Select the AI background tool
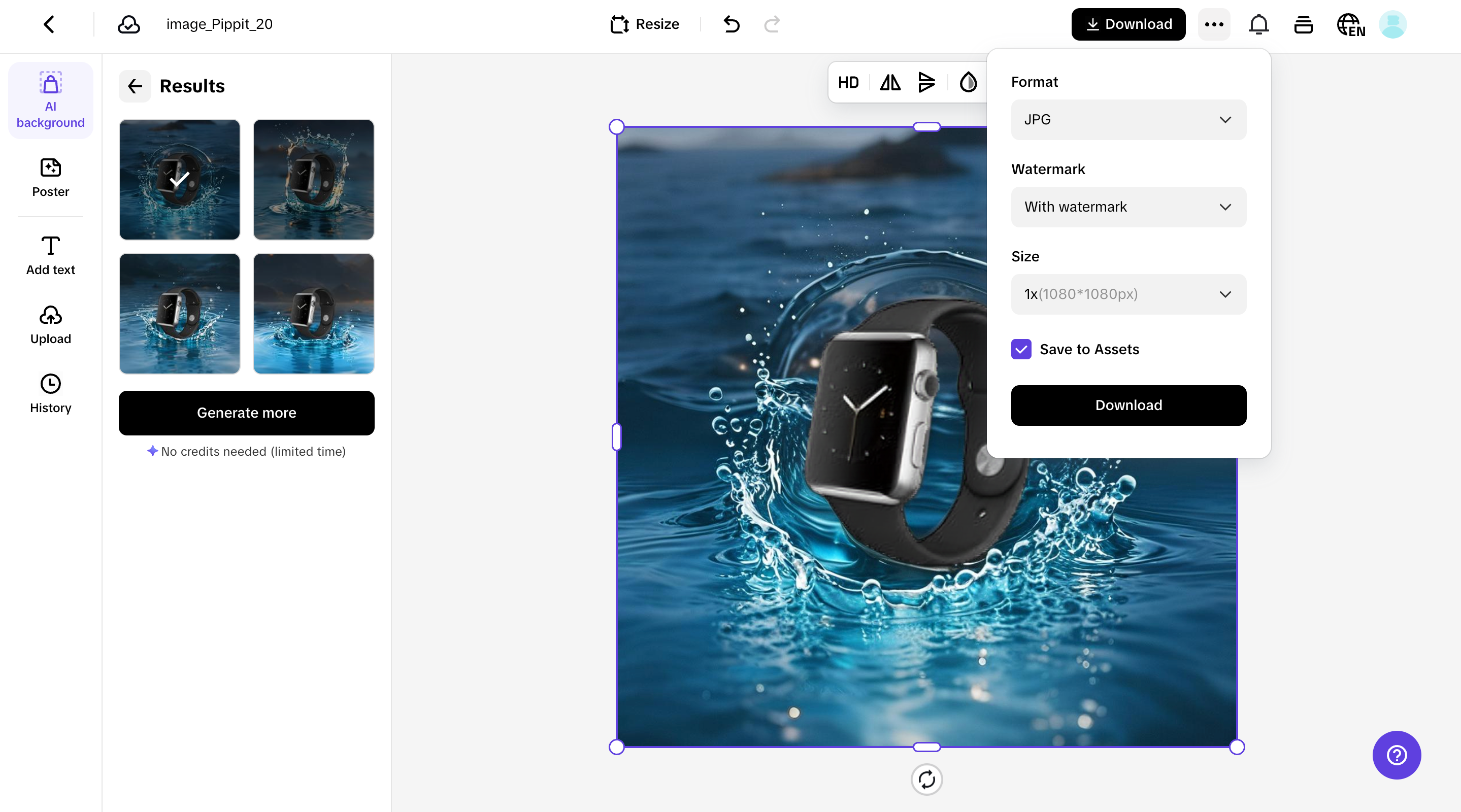This screenshot has height=812, width=1461. point(50,100)
